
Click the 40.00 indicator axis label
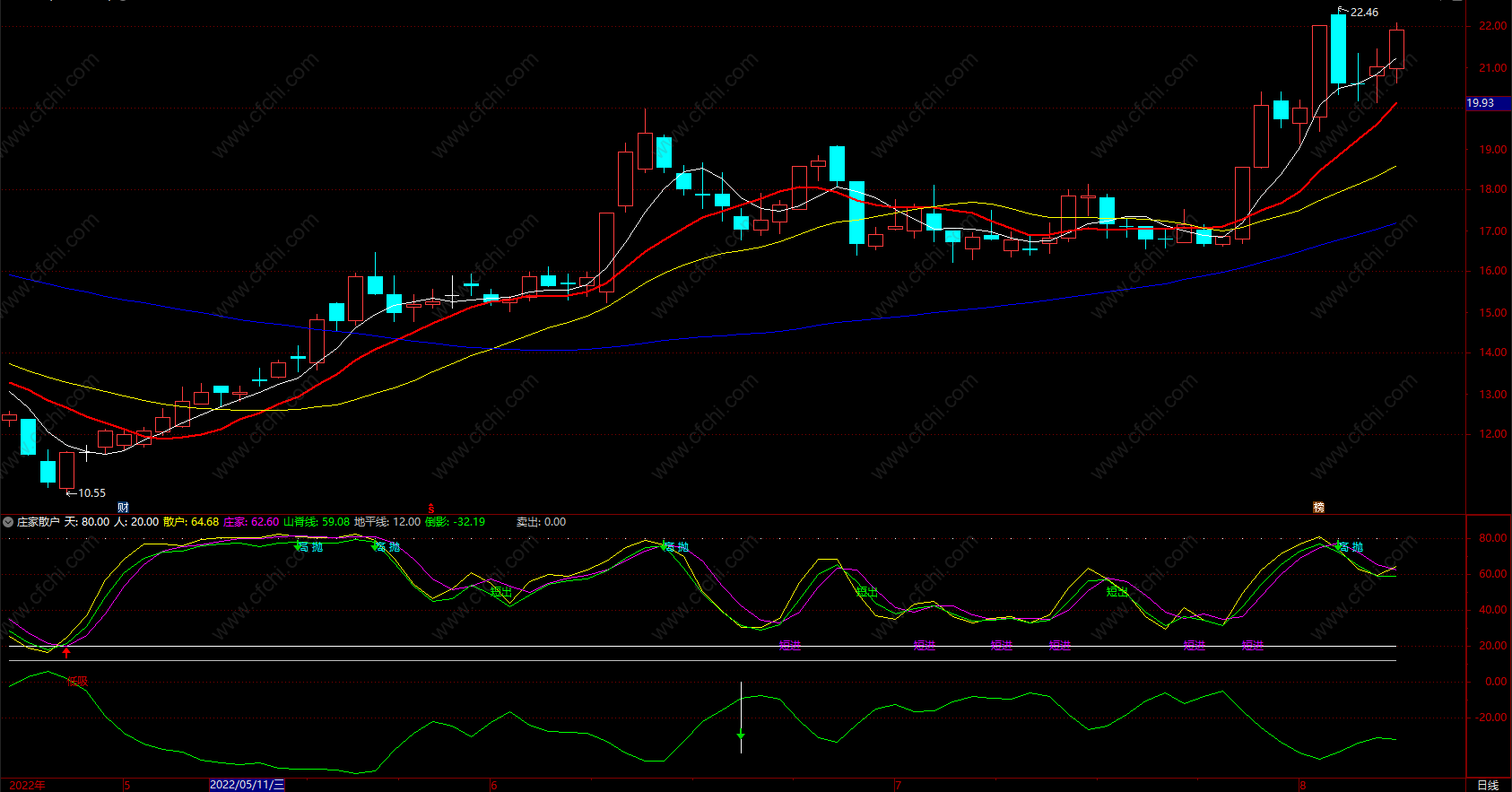[x=1493, y=610]
